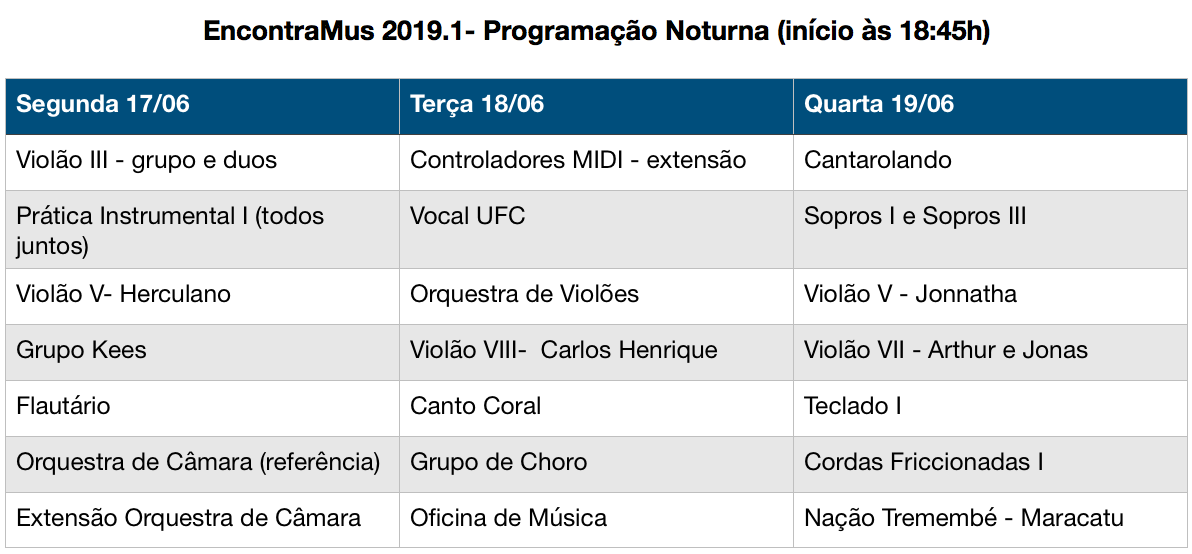Click the Canto Coral cell
Screen dimensions: 1192x554
[596, 408]
